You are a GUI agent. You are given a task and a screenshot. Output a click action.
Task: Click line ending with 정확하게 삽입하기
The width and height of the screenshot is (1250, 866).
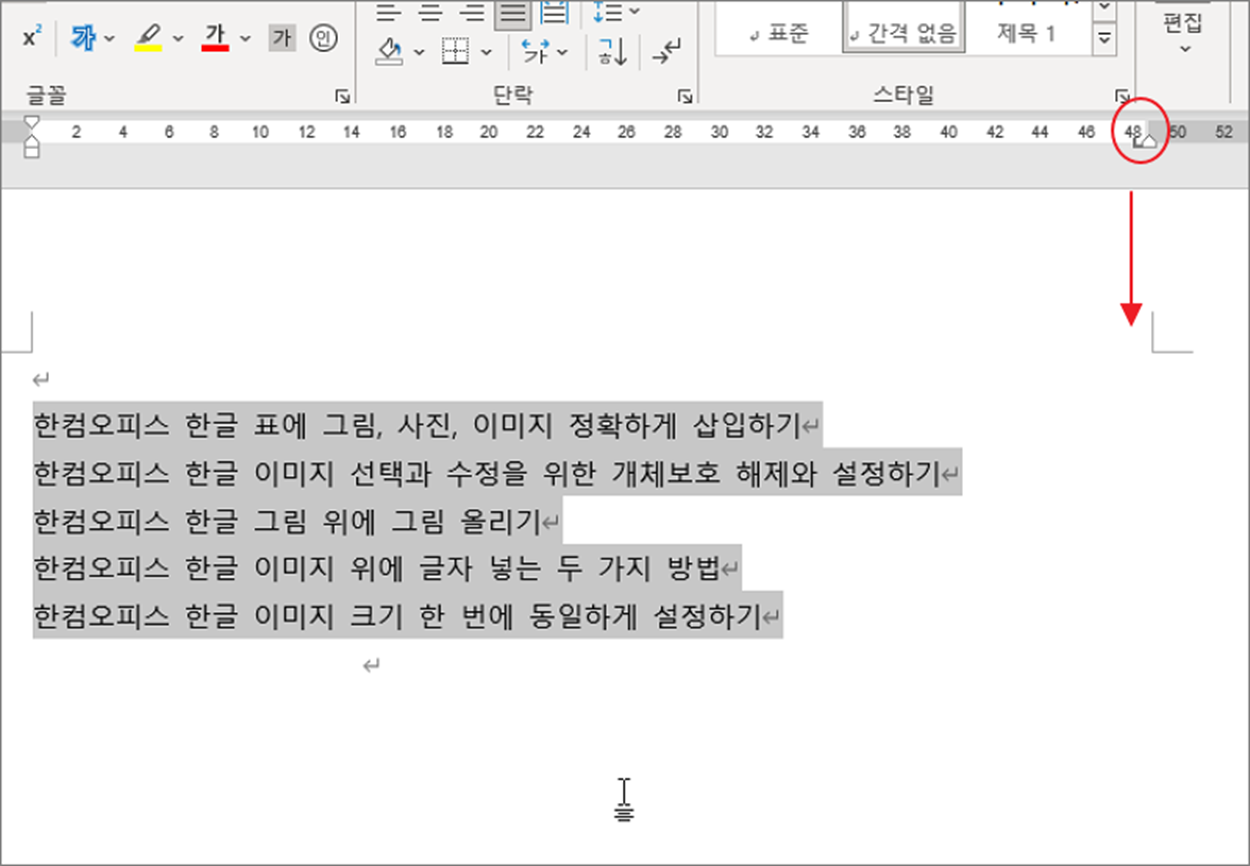(428, 427)
